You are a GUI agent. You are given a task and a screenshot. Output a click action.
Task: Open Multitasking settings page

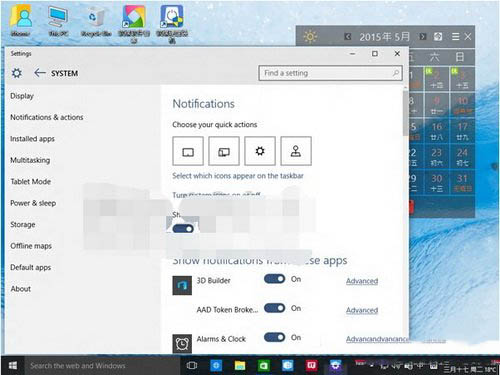pos(30,160)
